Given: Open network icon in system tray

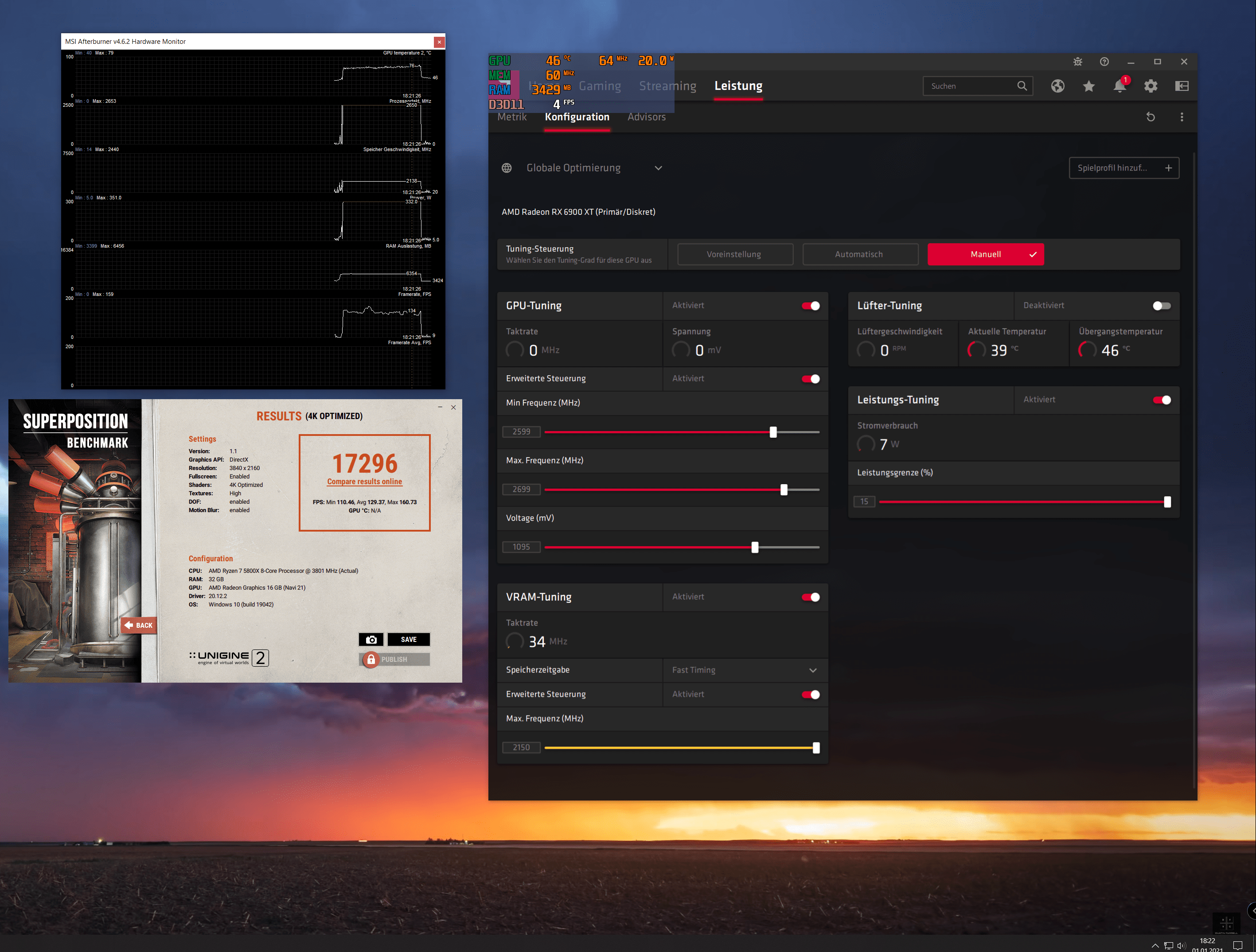Looking at the screenshot, I should coord(1169,946).
